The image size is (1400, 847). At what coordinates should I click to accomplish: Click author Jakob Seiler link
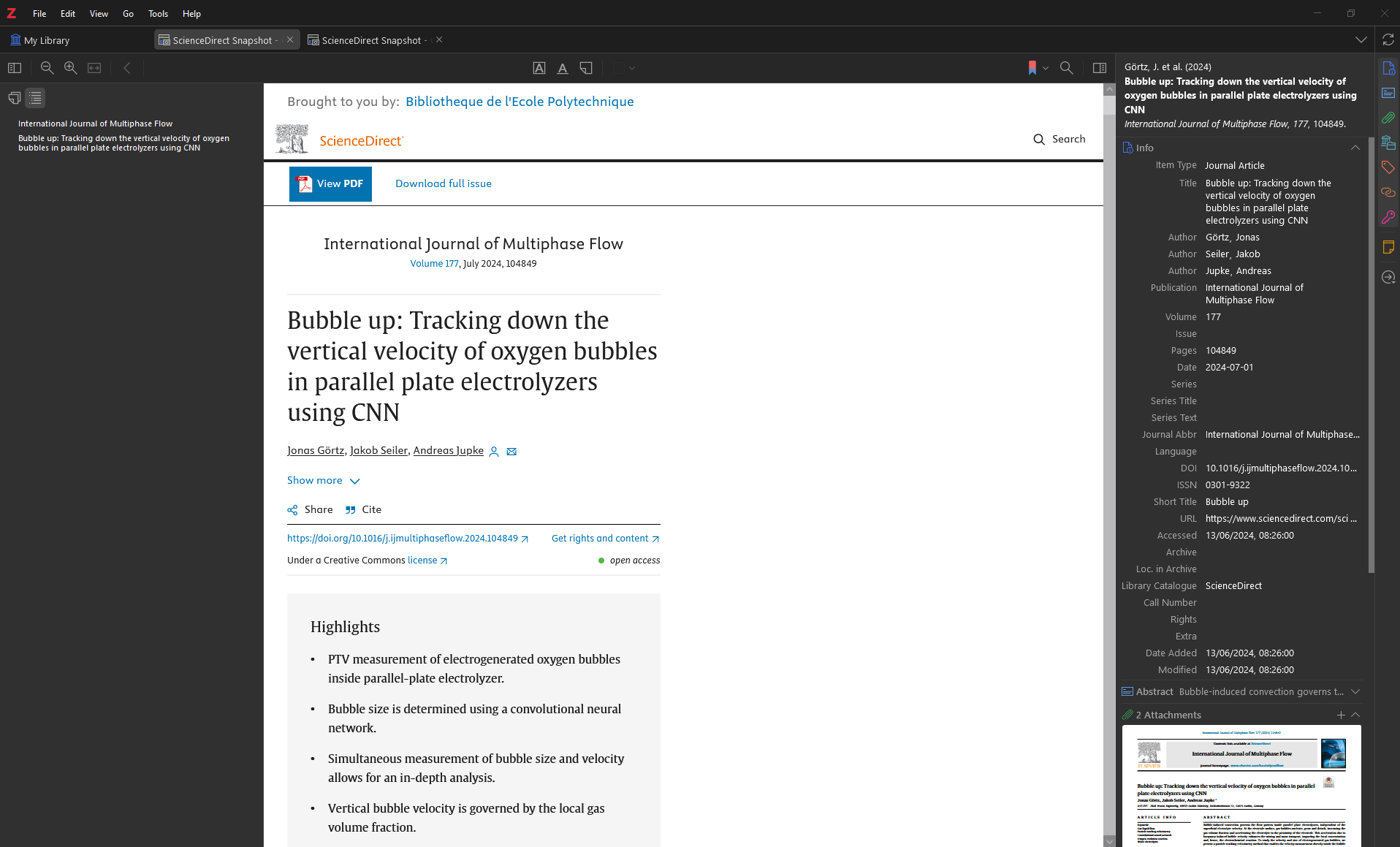tap(378, 450)
